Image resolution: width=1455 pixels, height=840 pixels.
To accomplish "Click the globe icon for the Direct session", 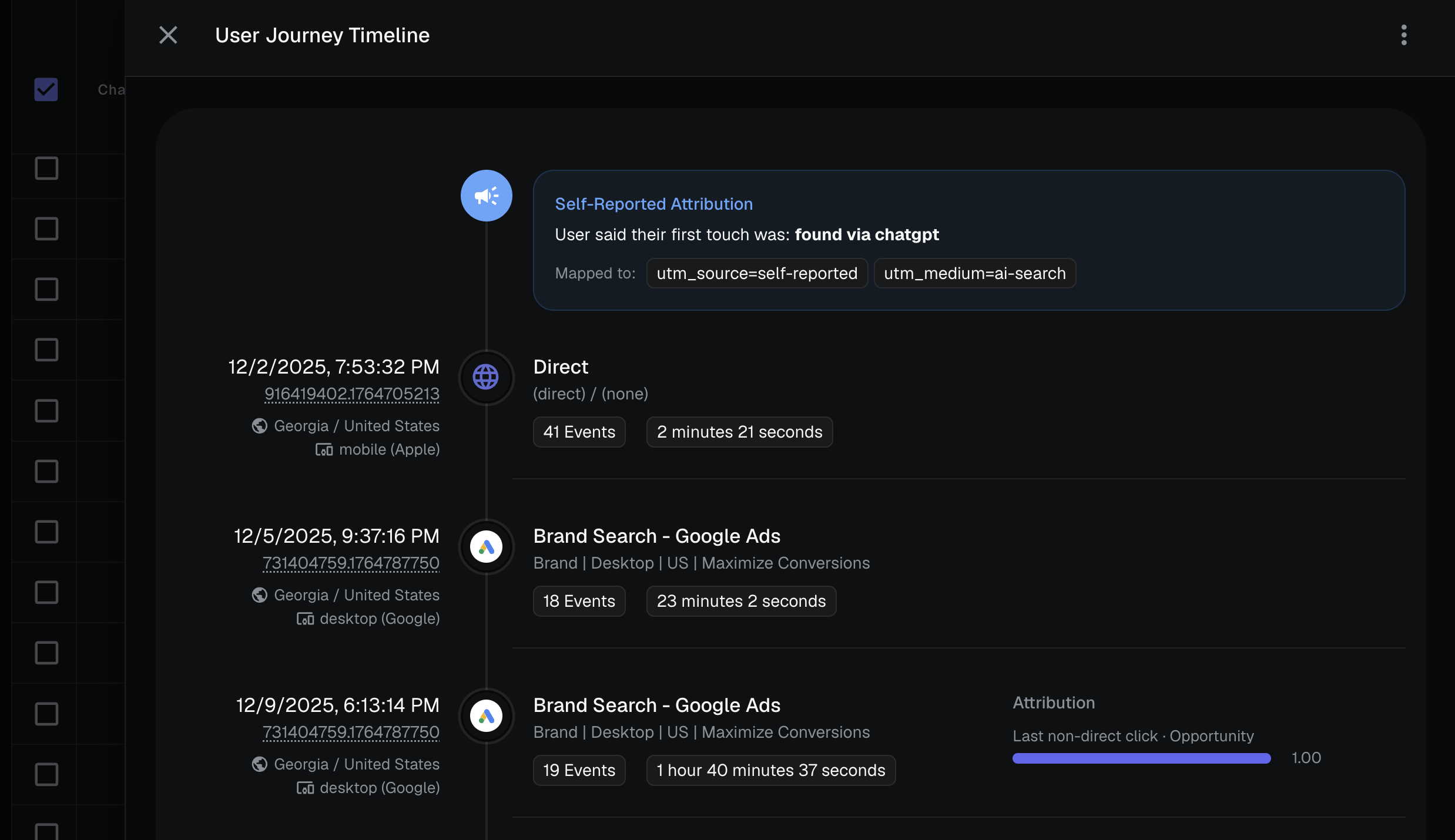I will pyautogui.click(x=486, y=377).
